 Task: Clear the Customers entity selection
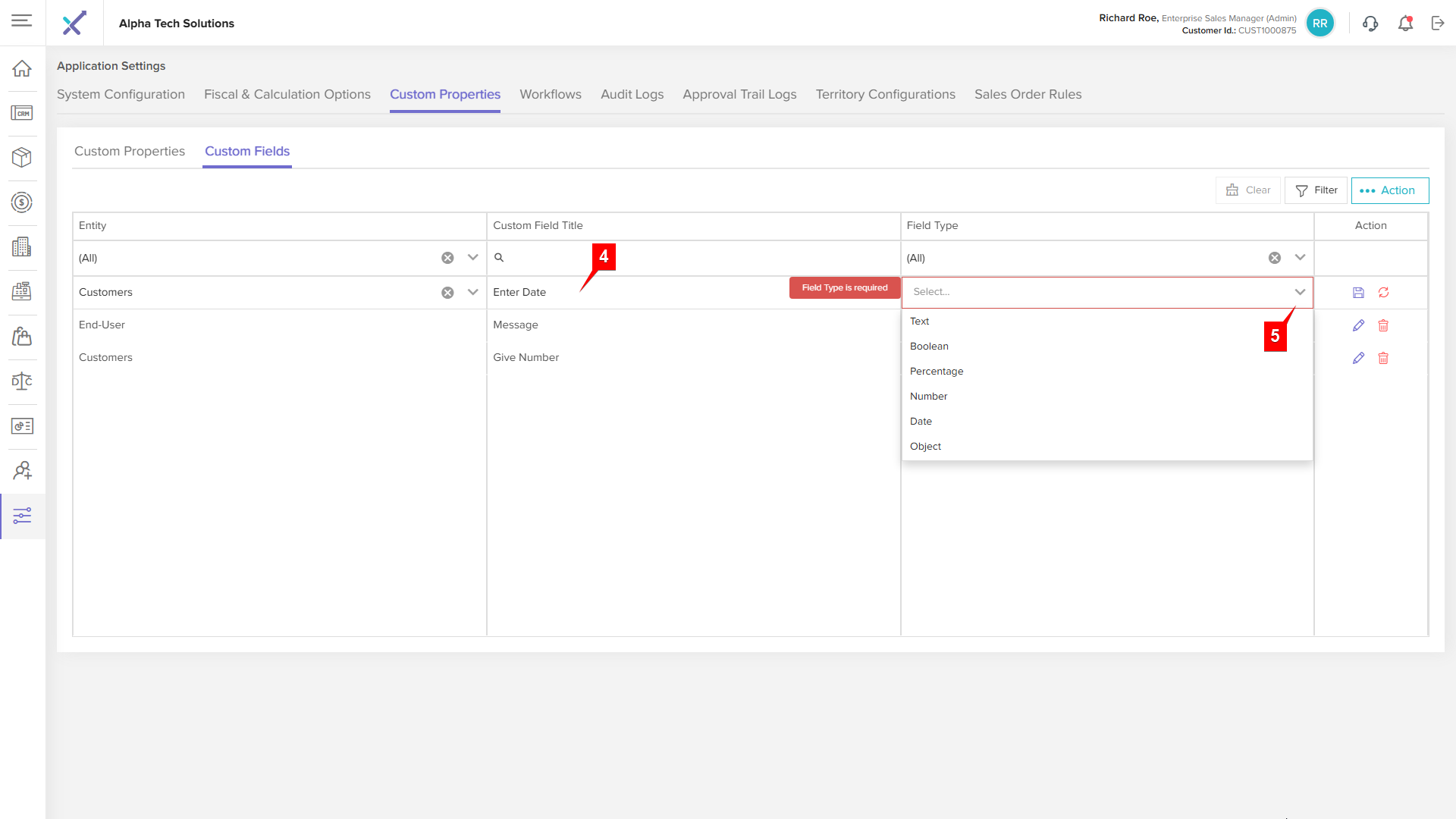pyautogui.click(x=447, y=293)
